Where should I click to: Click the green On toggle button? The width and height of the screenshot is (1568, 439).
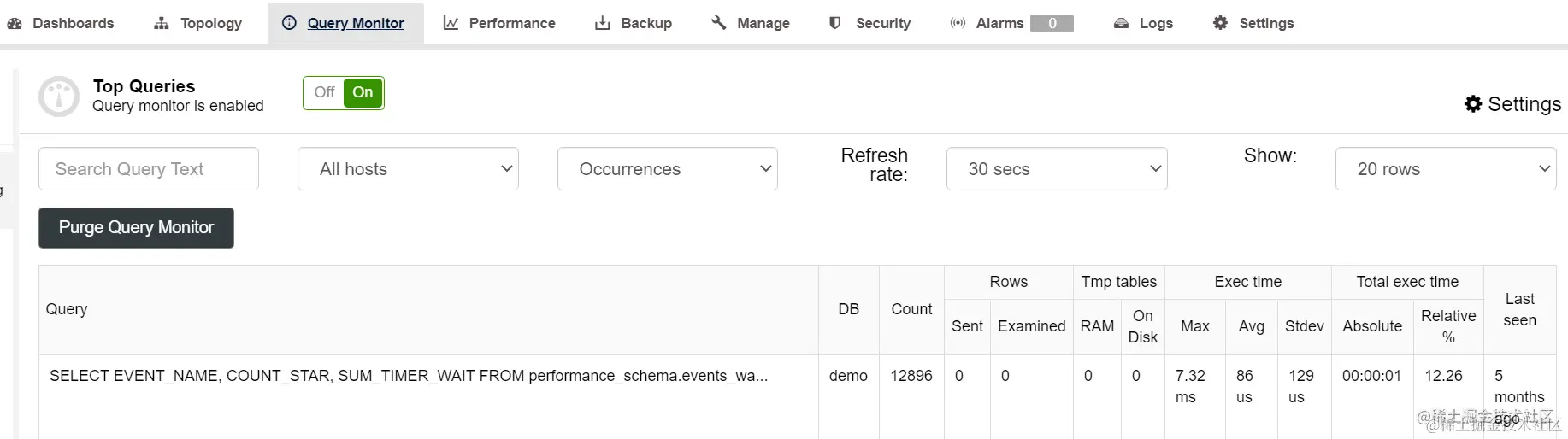click(363, 93)
